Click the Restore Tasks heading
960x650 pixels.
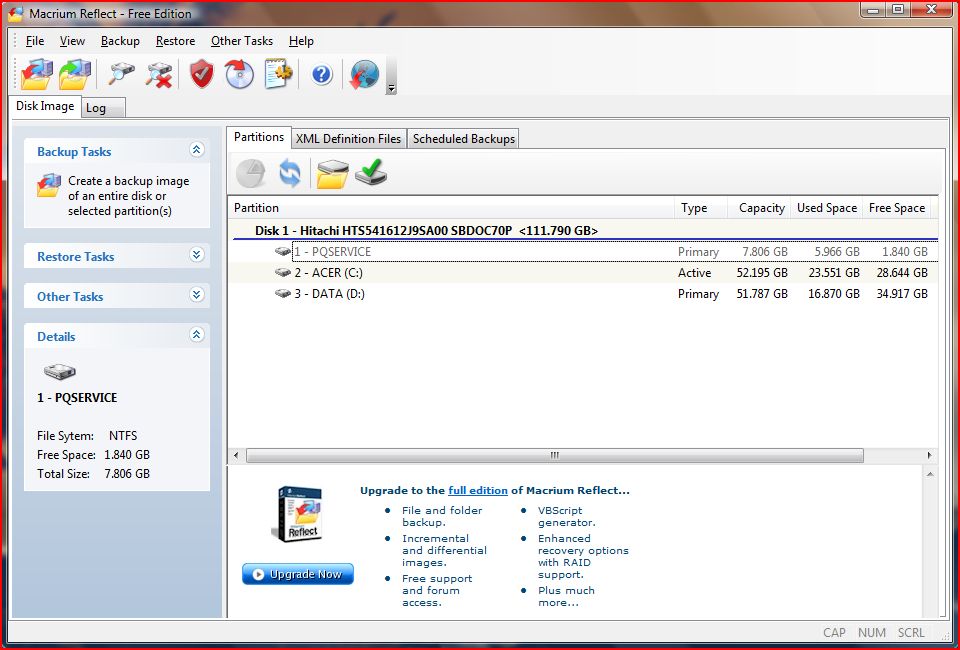pyautogui.click(x=75, y=256)
